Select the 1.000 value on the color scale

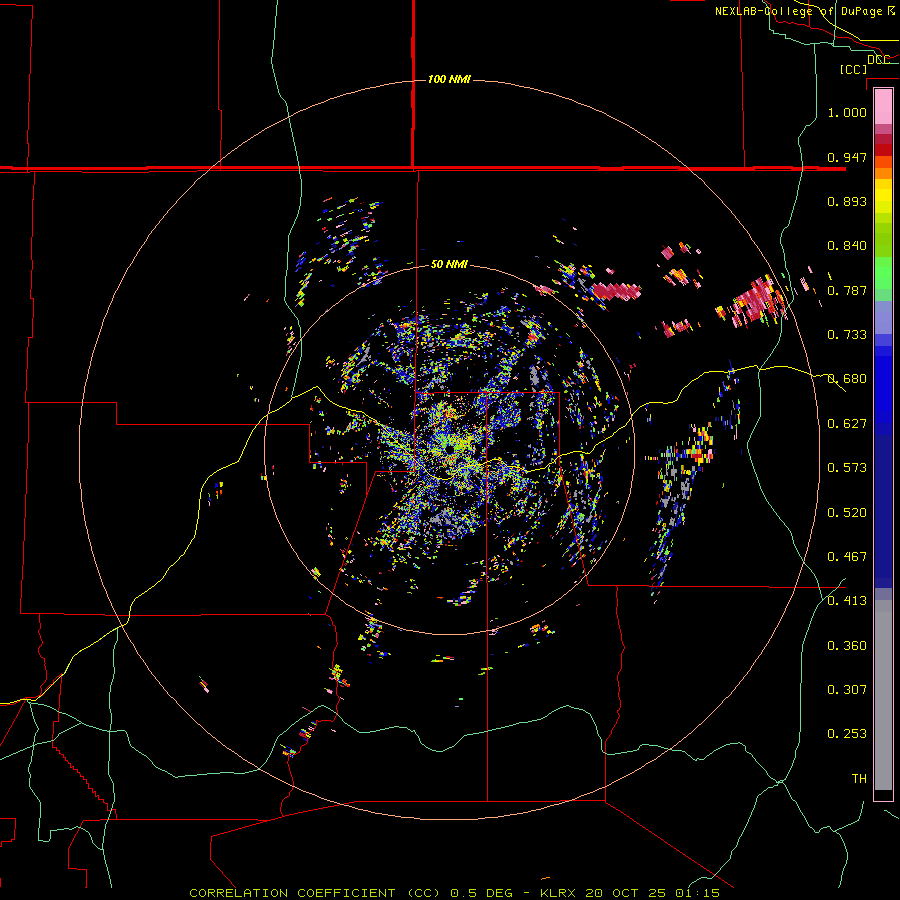pos(847,112)
